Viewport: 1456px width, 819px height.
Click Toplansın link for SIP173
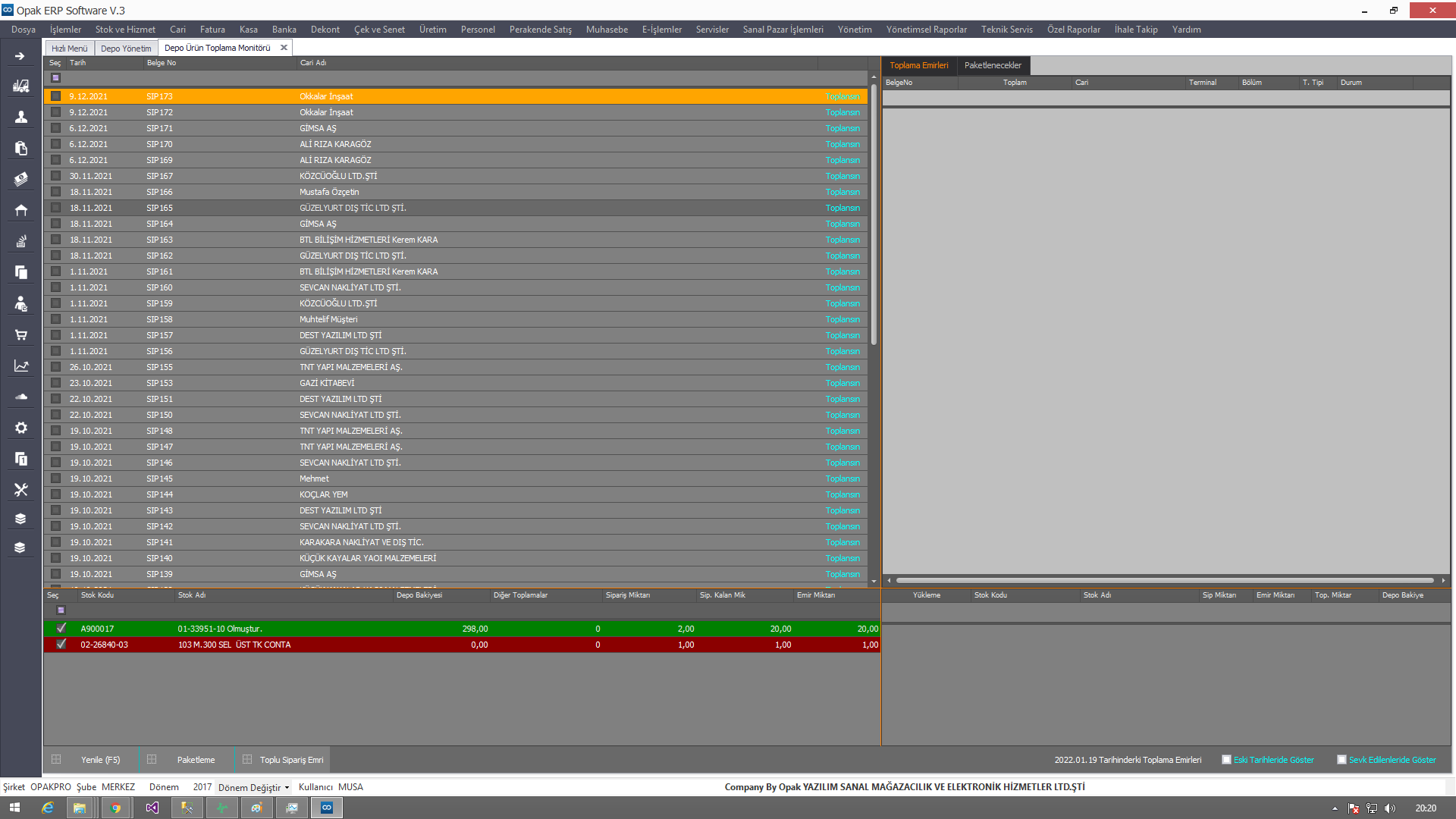pos(843,96)
